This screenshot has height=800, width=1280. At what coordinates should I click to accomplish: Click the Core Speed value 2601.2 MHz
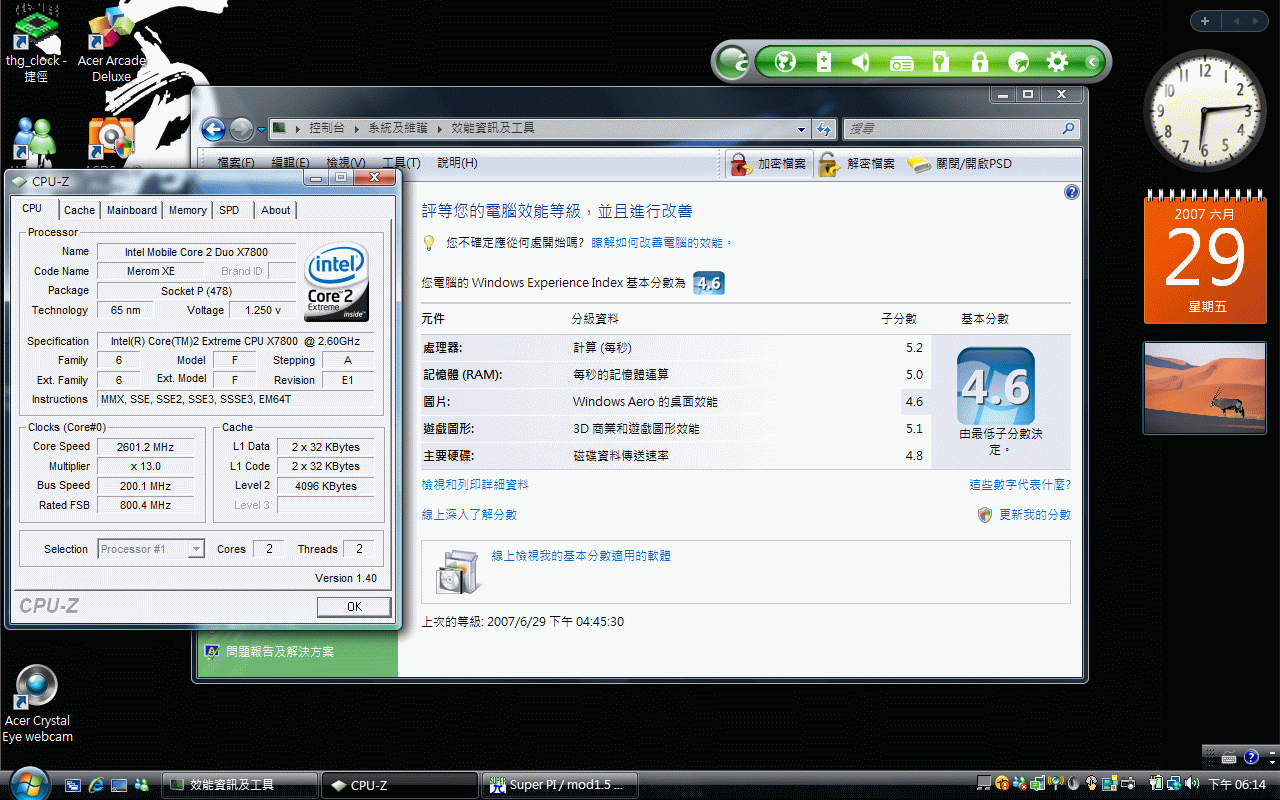145,447
